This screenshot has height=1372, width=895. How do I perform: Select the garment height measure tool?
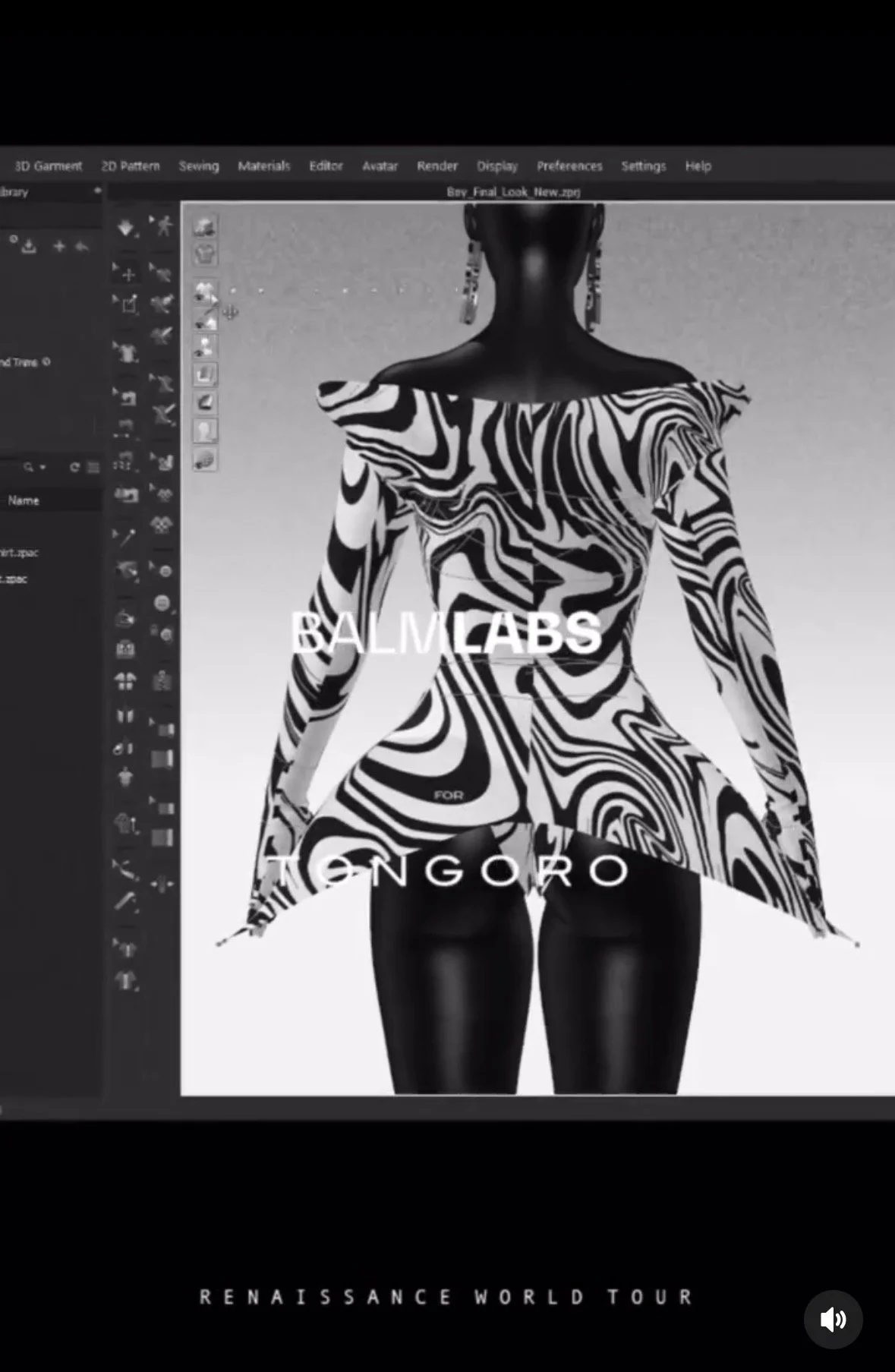(x=126, y=824)
